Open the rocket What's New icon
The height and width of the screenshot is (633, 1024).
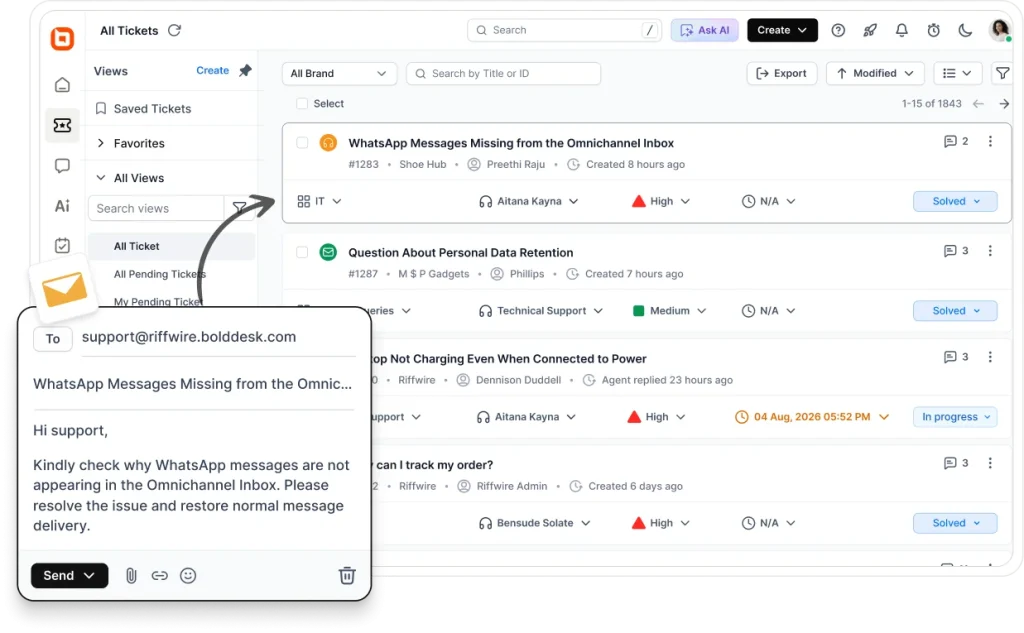coord(870,30)
